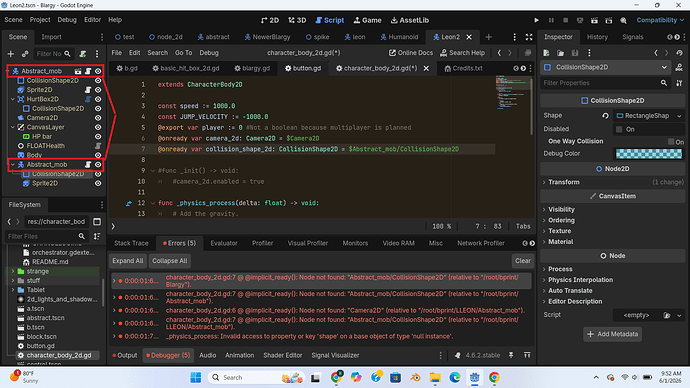Open the Project menu
Screen dimensions: 690x388
[x=40, y=20]
